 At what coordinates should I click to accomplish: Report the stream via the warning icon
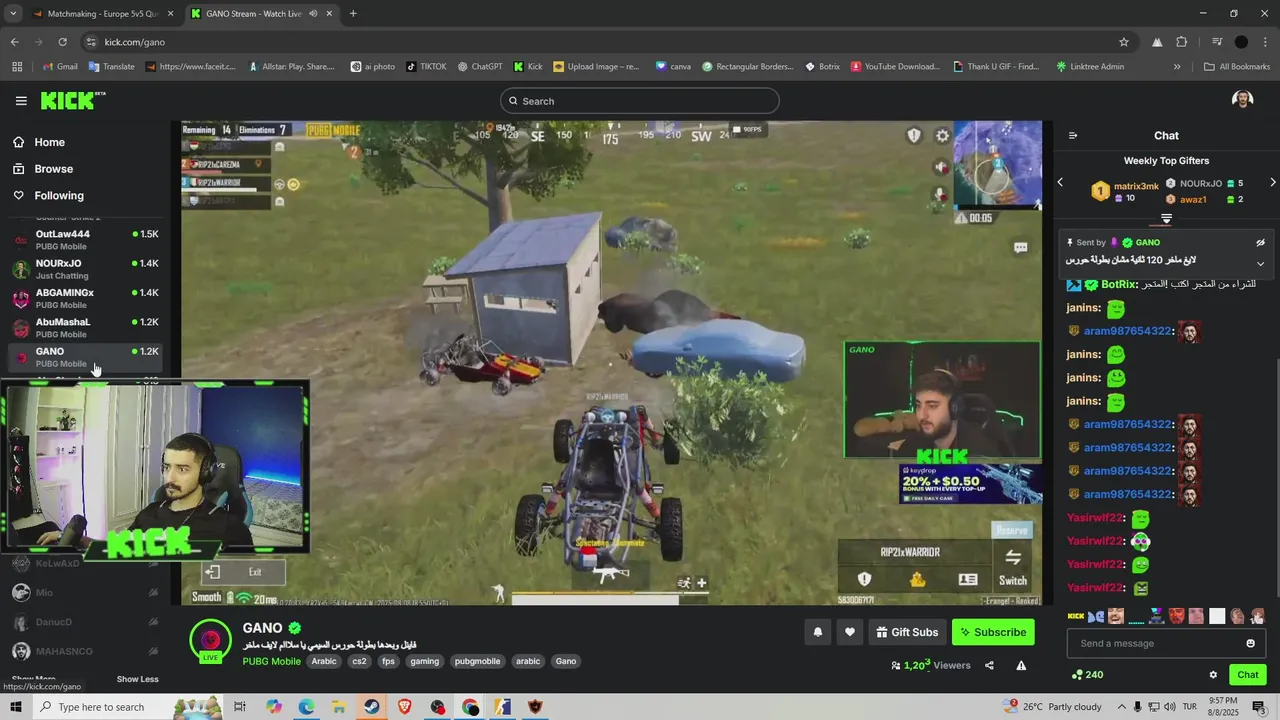[1021, 666]
